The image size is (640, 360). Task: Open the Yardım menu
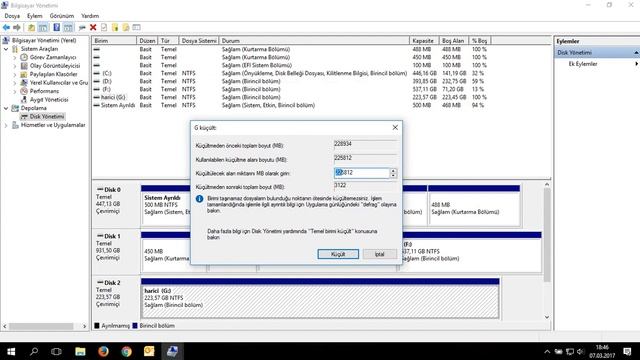(x=90, y=16)
